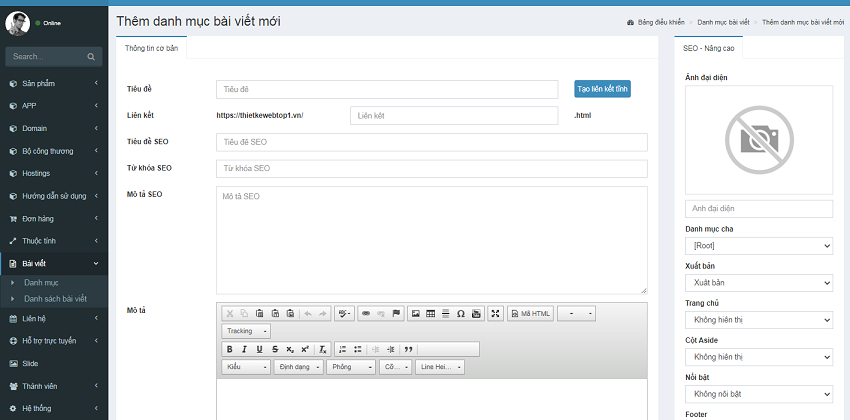Insert a table in the editor

point(431,313)
